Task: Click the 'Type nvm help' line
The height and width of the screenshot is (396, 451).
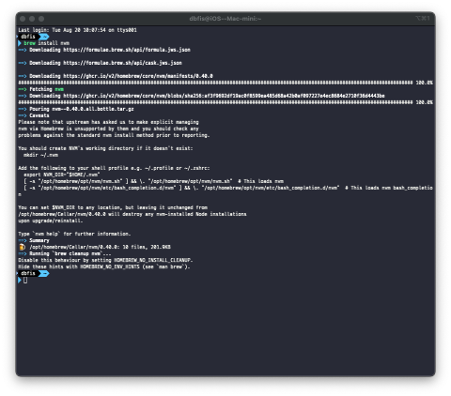Action: click(x=74, y=234)
